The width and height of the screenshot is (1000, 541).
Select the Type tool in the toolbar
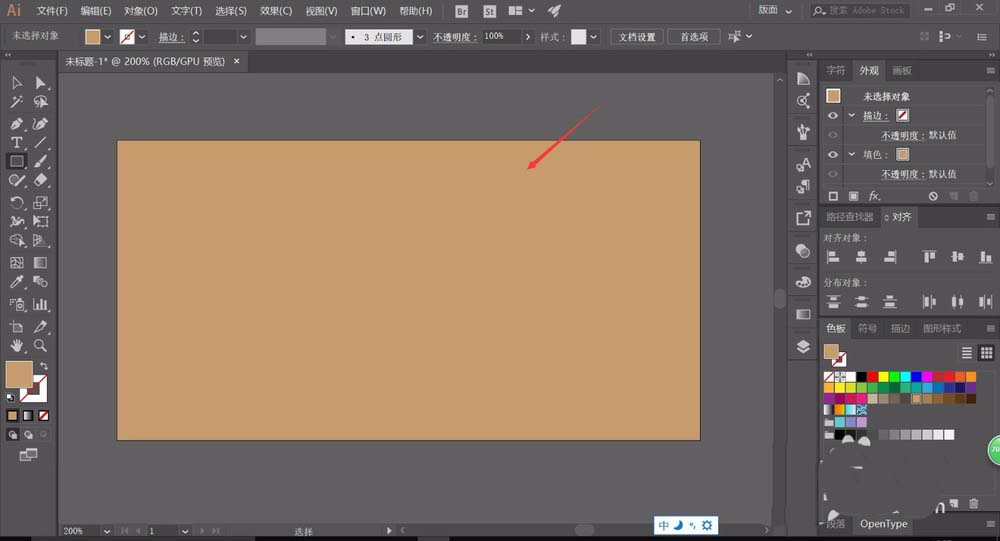point(17,143)
